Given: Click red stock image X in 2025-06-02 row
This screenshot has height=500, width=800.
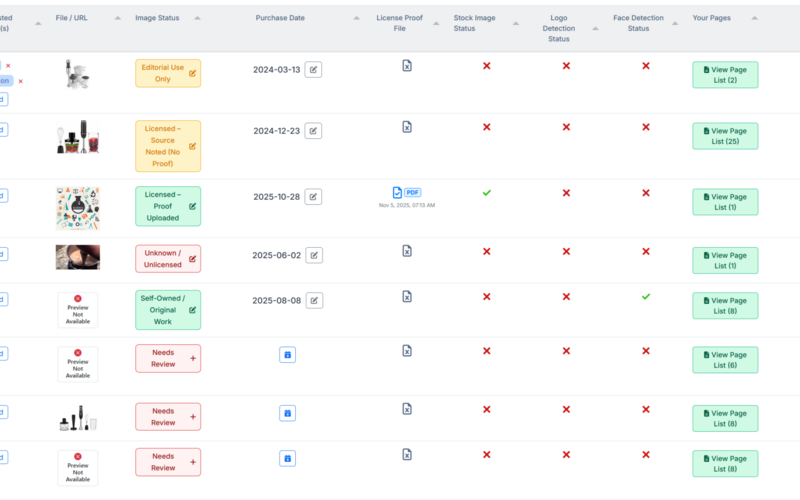Looking at the screenshot, I should (x=487, y=252).
